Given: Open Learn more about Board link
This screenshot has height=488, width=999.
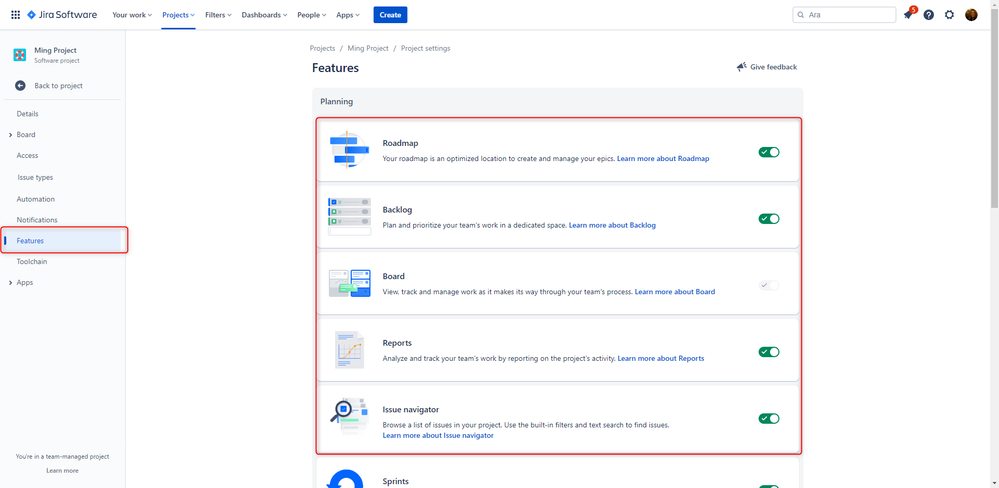Looking at the screenshot, I should 675,292.
